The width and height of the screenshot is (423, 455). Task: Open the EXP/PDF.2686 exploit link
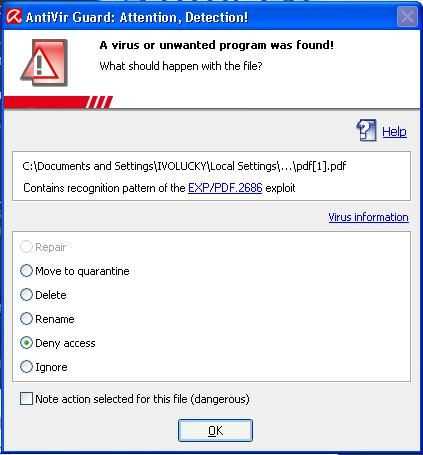click(225, 188)
